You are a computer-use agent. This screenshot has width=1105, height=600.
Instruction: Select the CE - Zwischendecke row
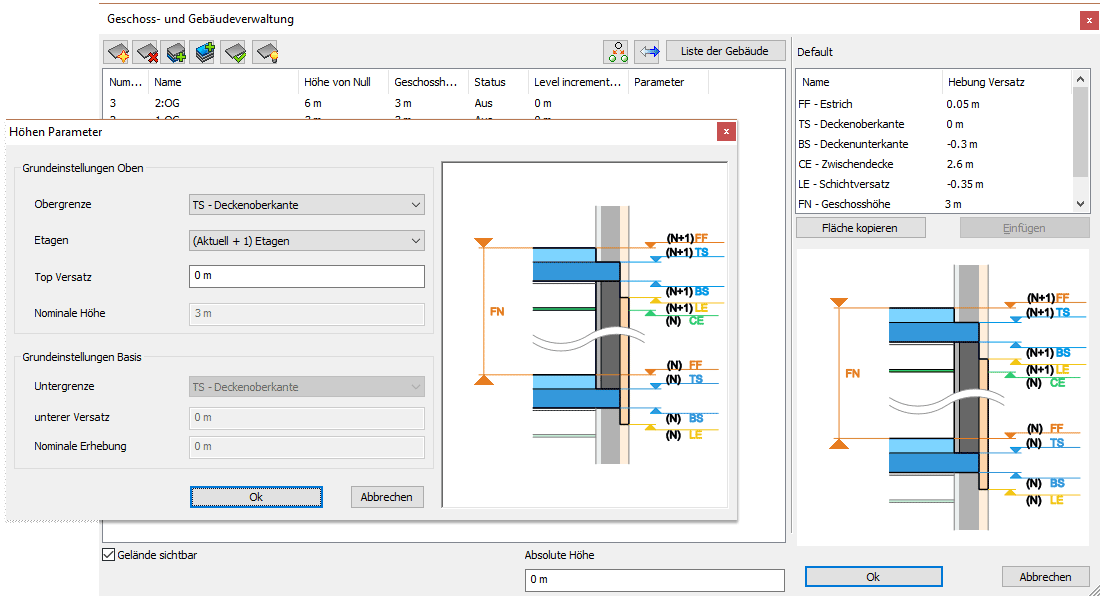pos(934,164)
